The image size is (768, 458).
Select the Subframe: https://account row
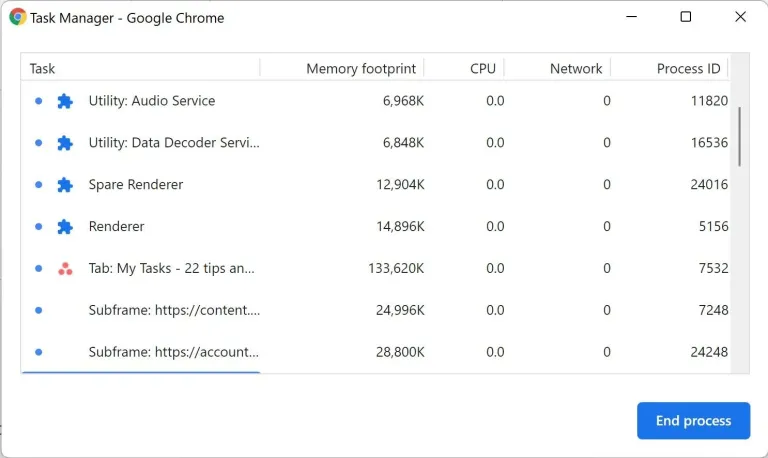173,352
